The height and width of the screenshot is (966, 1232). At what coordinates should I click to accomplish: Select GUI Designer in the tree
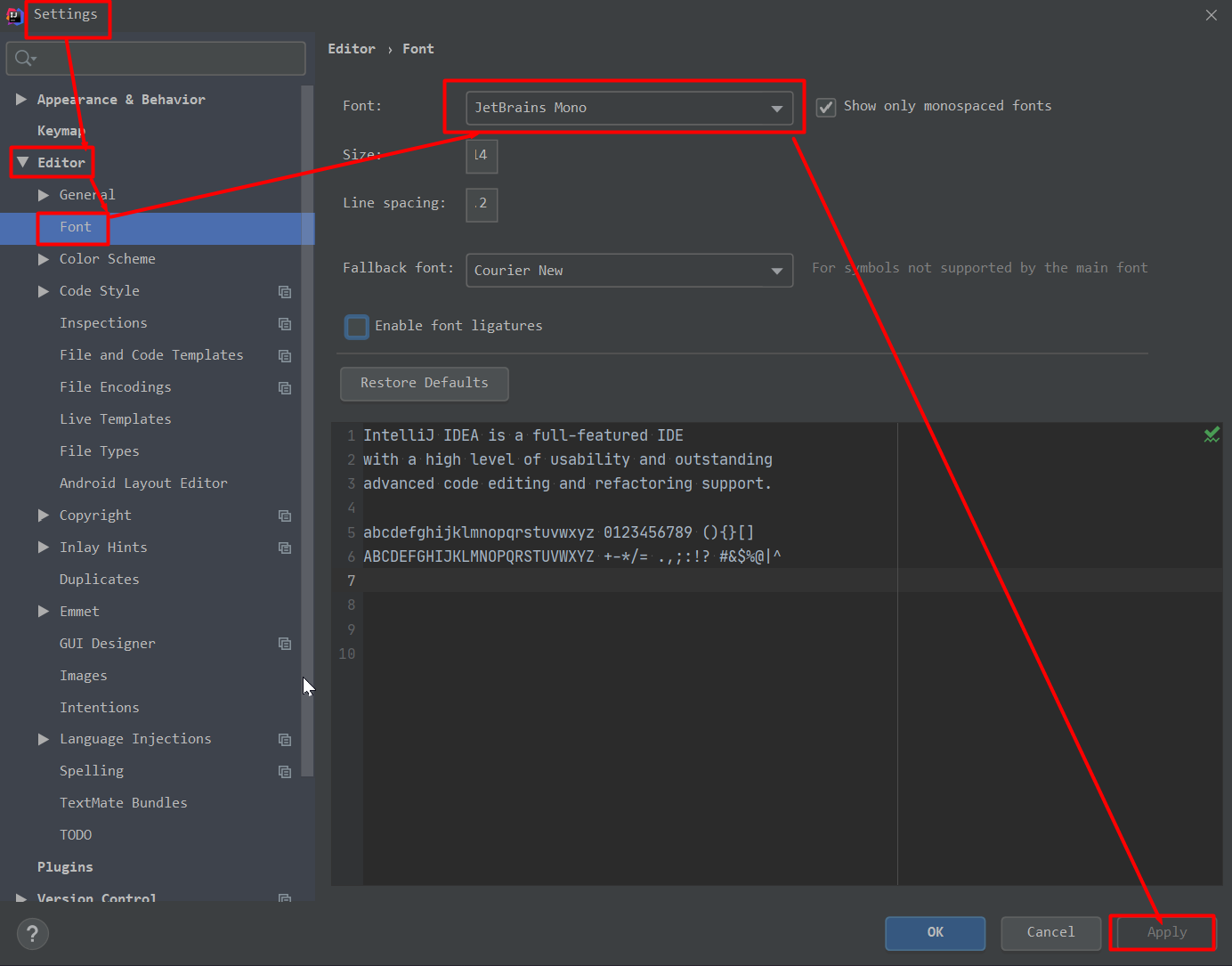tap(108, 644)
